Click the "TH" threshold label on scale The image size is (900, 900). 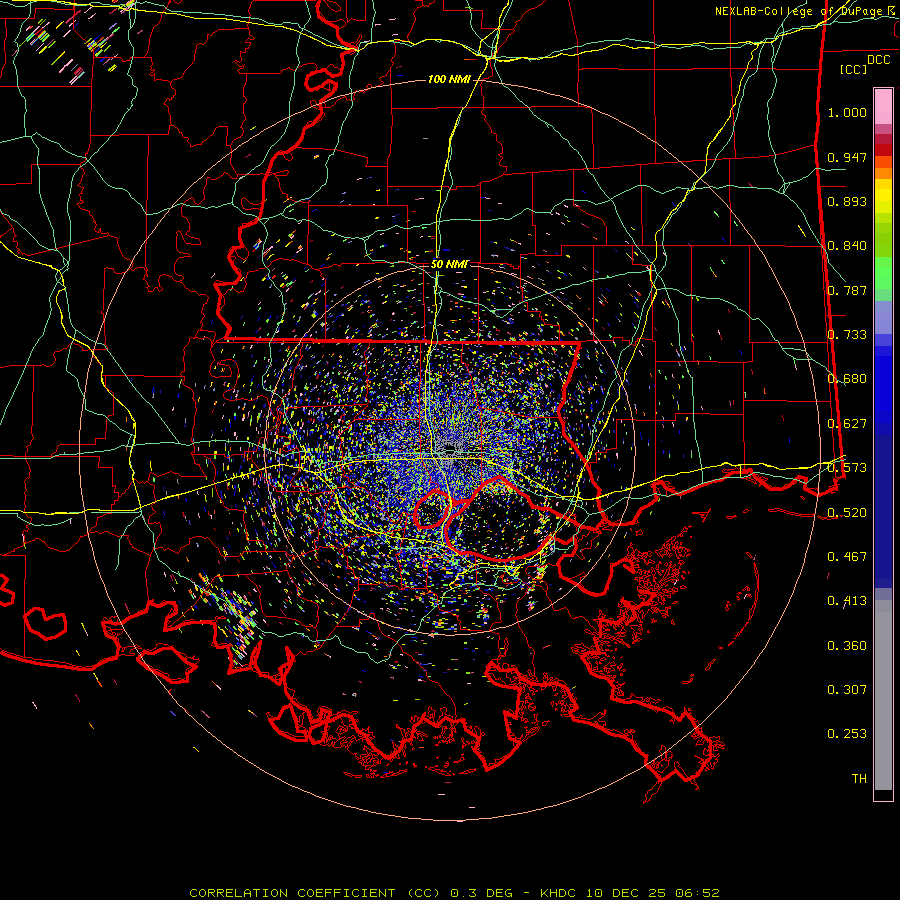pyautogui.click(x=859, y=779)
